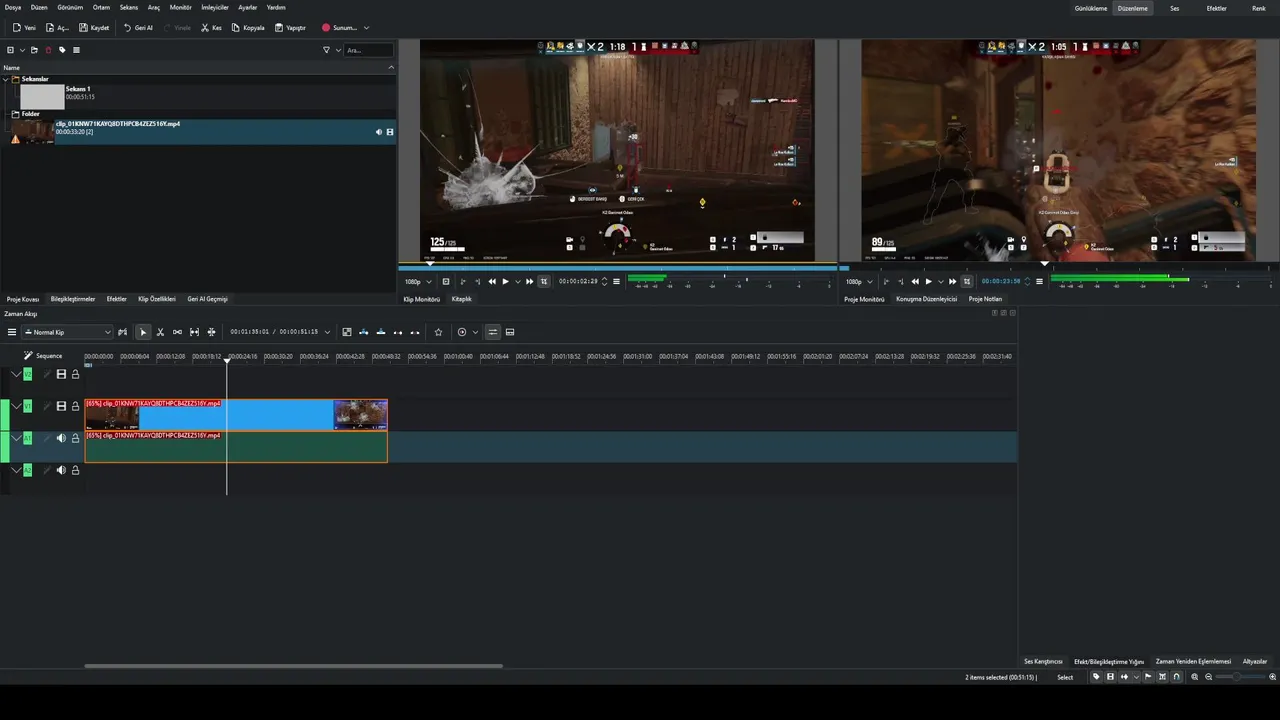
Task: Mute audio track A2
Action: (61, 470)
